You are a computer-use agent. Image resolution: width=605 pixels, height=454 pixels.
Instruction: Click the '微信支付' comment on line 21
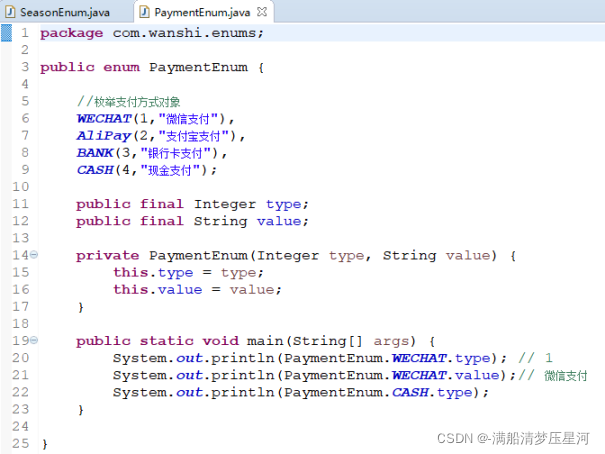[x=566, y=376]
